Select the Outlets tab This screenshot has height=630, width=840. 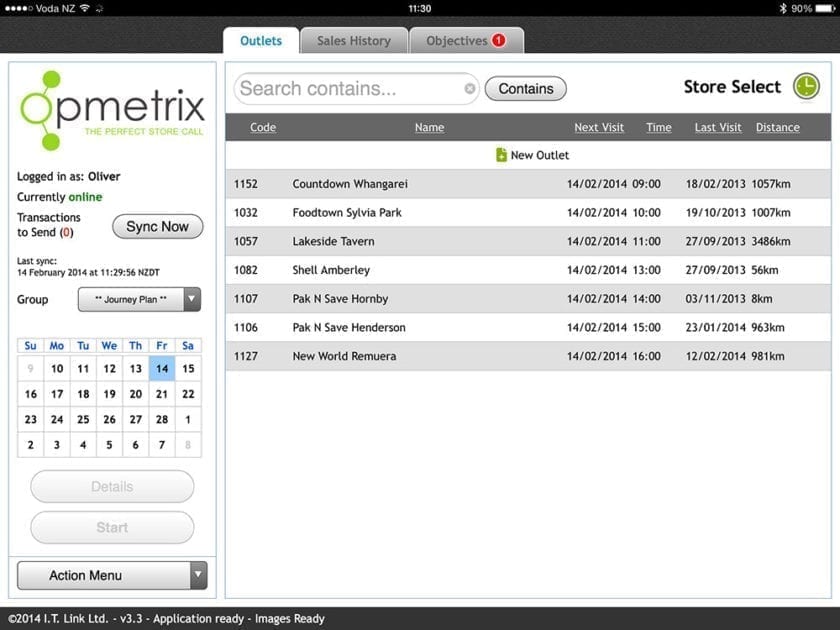[x=260, y=41]
